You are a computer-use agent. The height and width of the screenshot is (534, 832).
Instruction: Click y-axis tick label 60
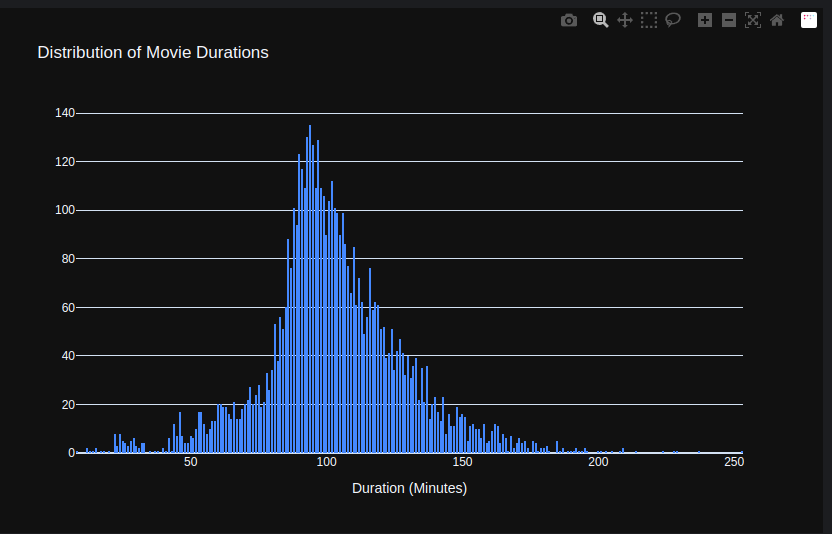pos(68,307)
